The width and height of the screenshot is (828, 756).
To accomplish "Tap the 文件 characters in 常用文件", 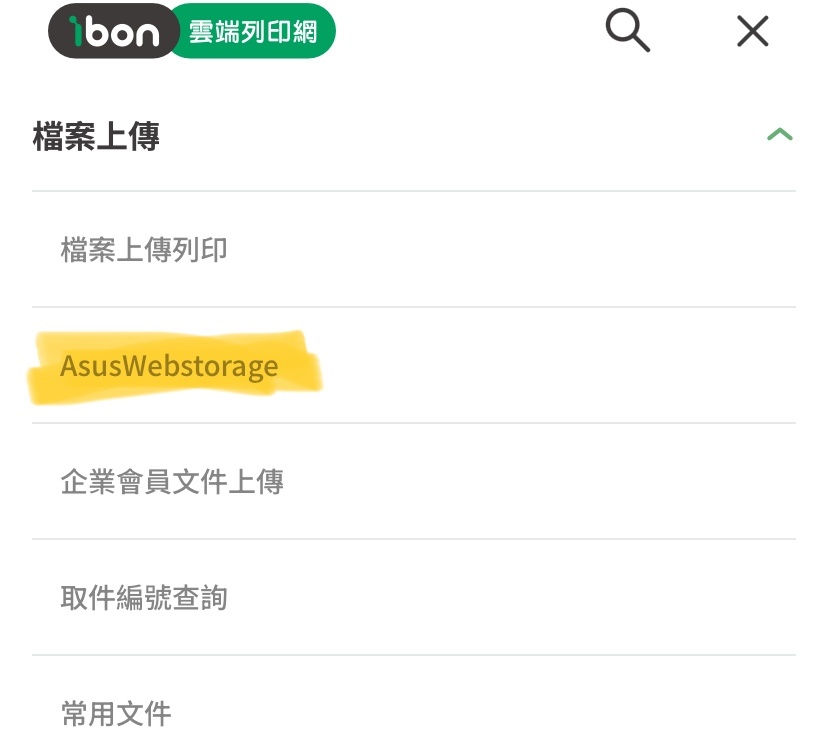I will pyautogui.click(x=144, y=714).
